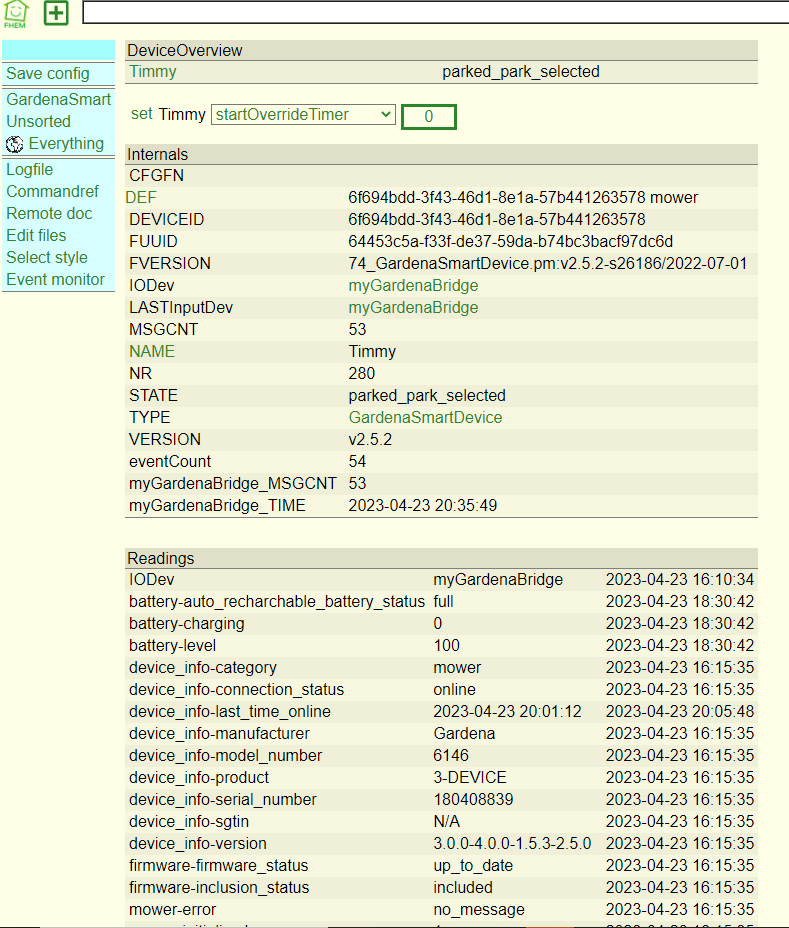Open Commandref in the sidebar
This screenshot has width=789, height=928.
tap(53, 191)
